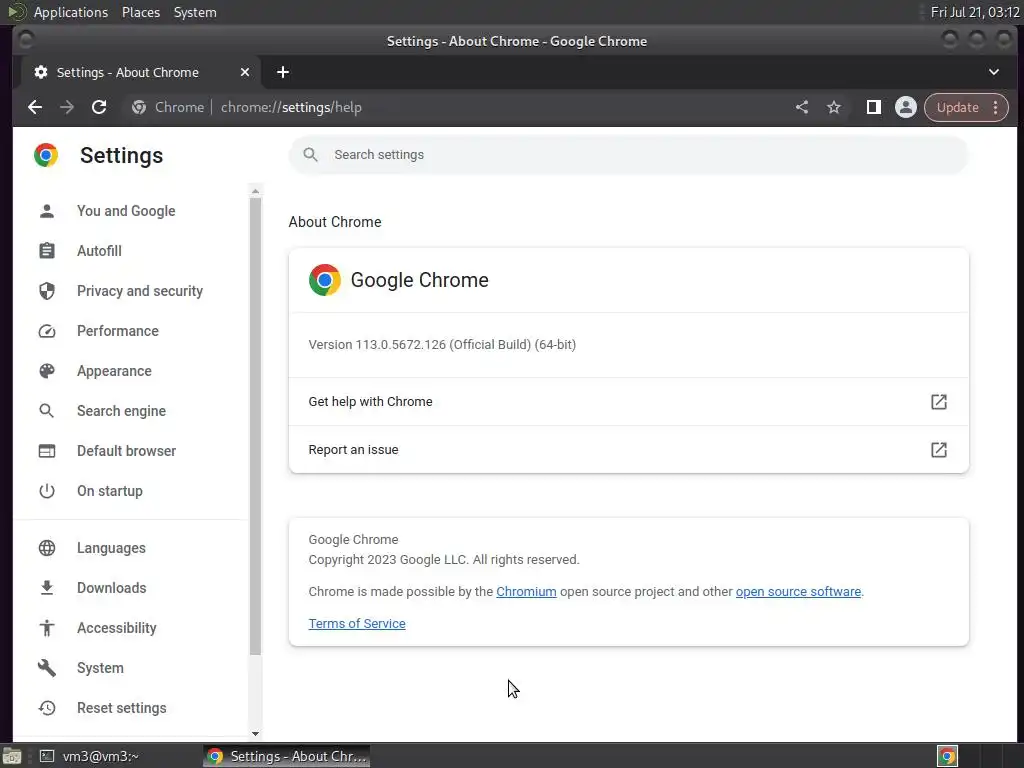Go back with the browser back arrow
This screenshot has width=1024, height=768.
35,107
